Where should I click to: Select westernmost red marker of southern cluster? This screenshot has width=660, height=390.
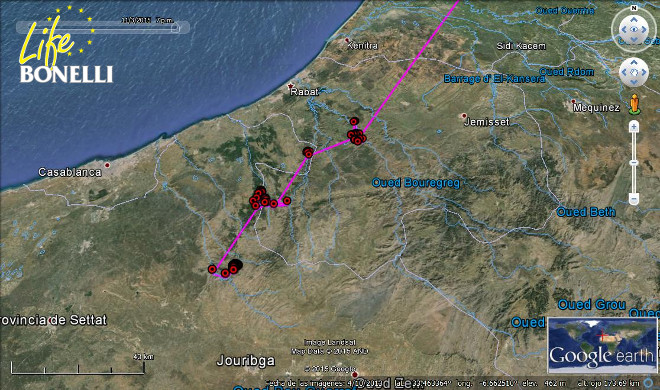[212, 269]
